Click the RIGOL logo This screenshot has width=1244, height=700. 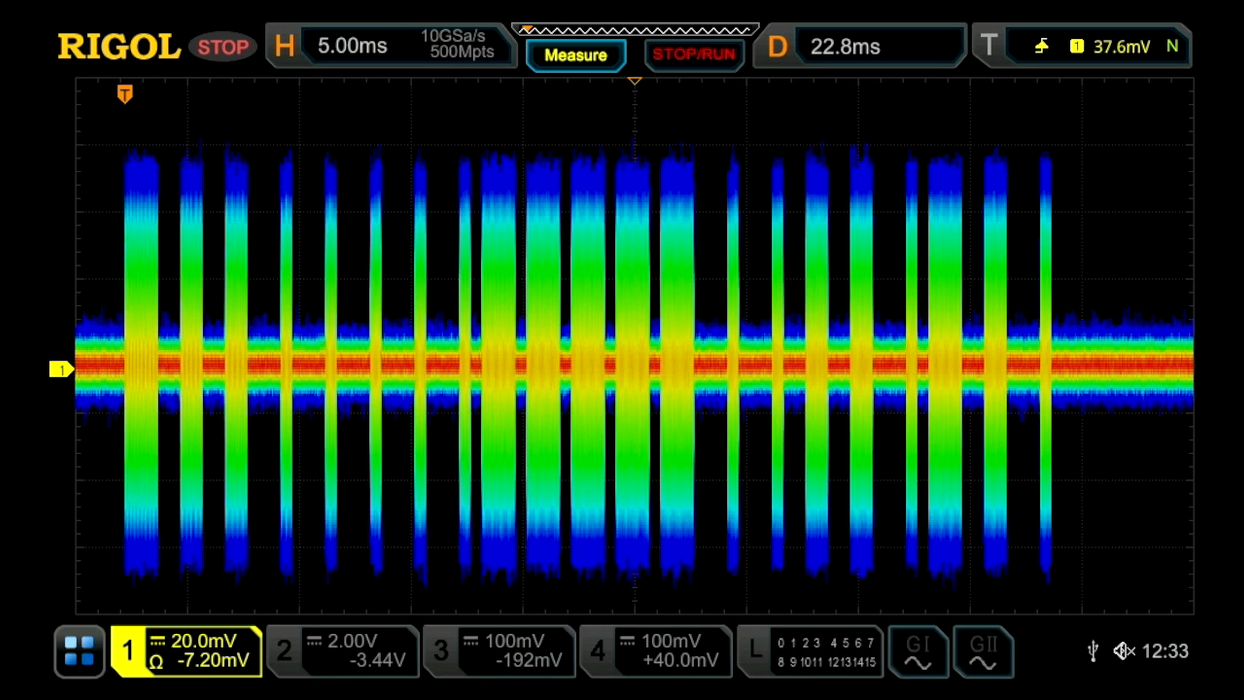tap(118, 46)
